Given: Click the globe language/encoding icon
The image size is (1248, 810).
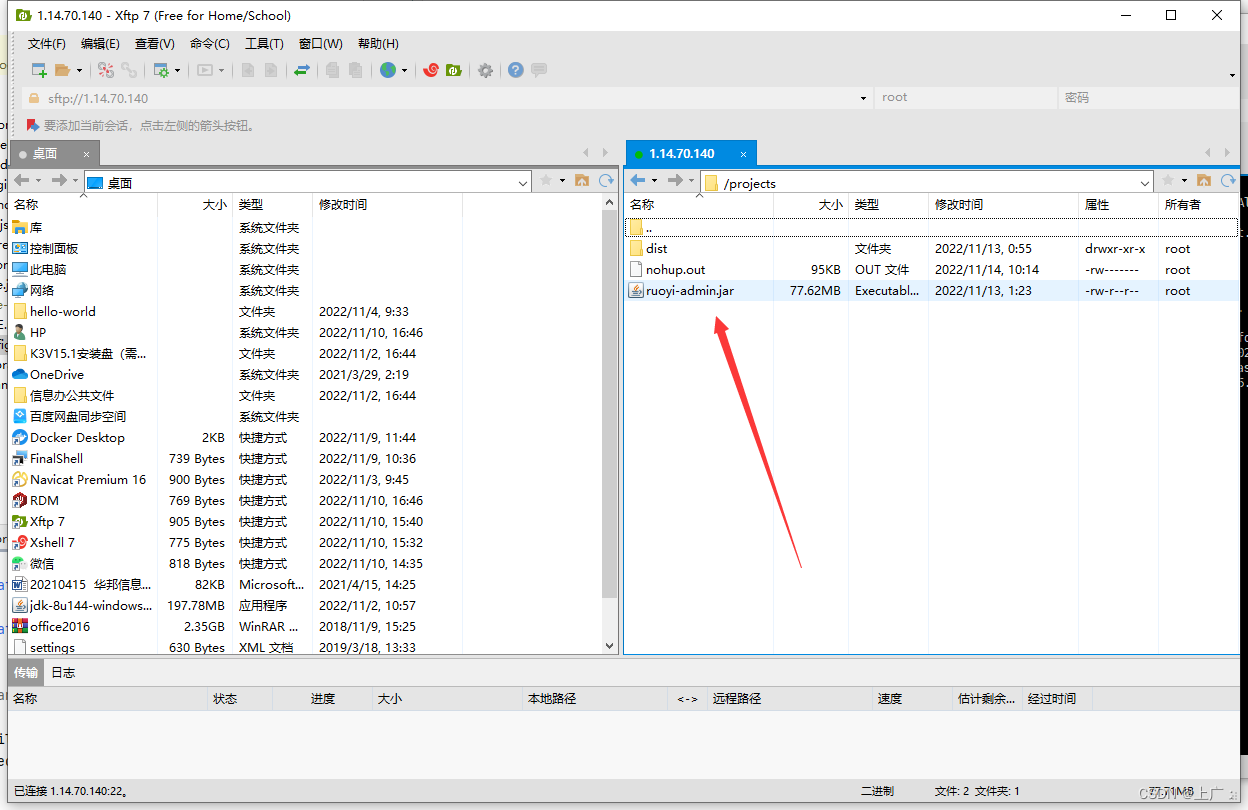Looking at the screenshot, I should point(388,70).
